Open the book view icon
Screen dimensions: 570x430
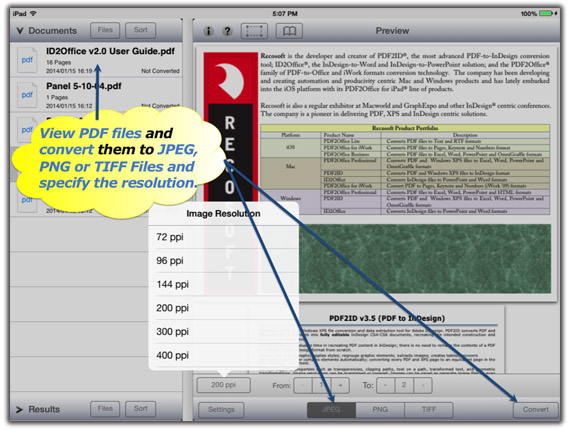pyautogui.click(x=289, y=31)
